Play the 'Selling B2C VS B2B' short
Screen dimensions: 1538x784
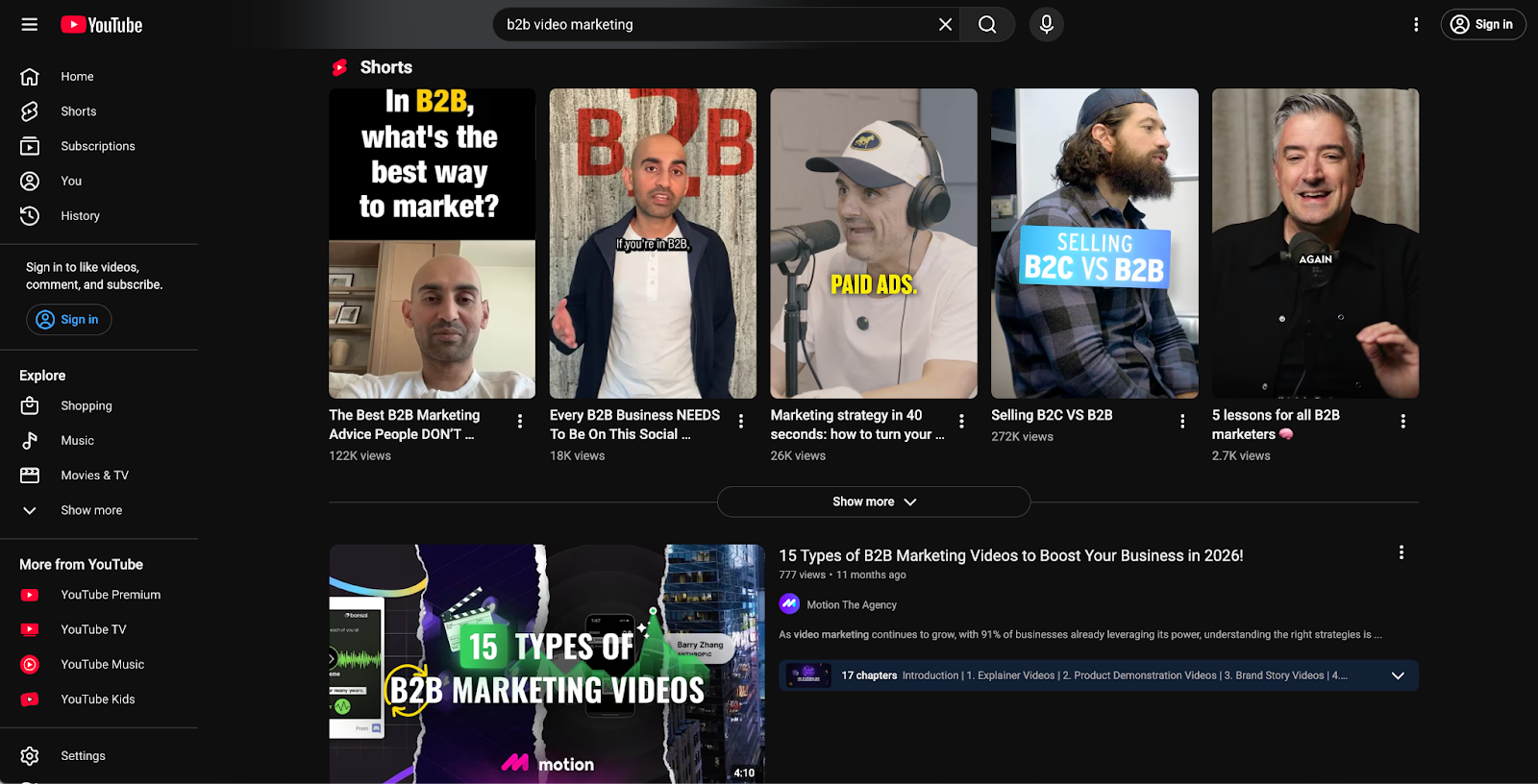tap(1095, 243)
